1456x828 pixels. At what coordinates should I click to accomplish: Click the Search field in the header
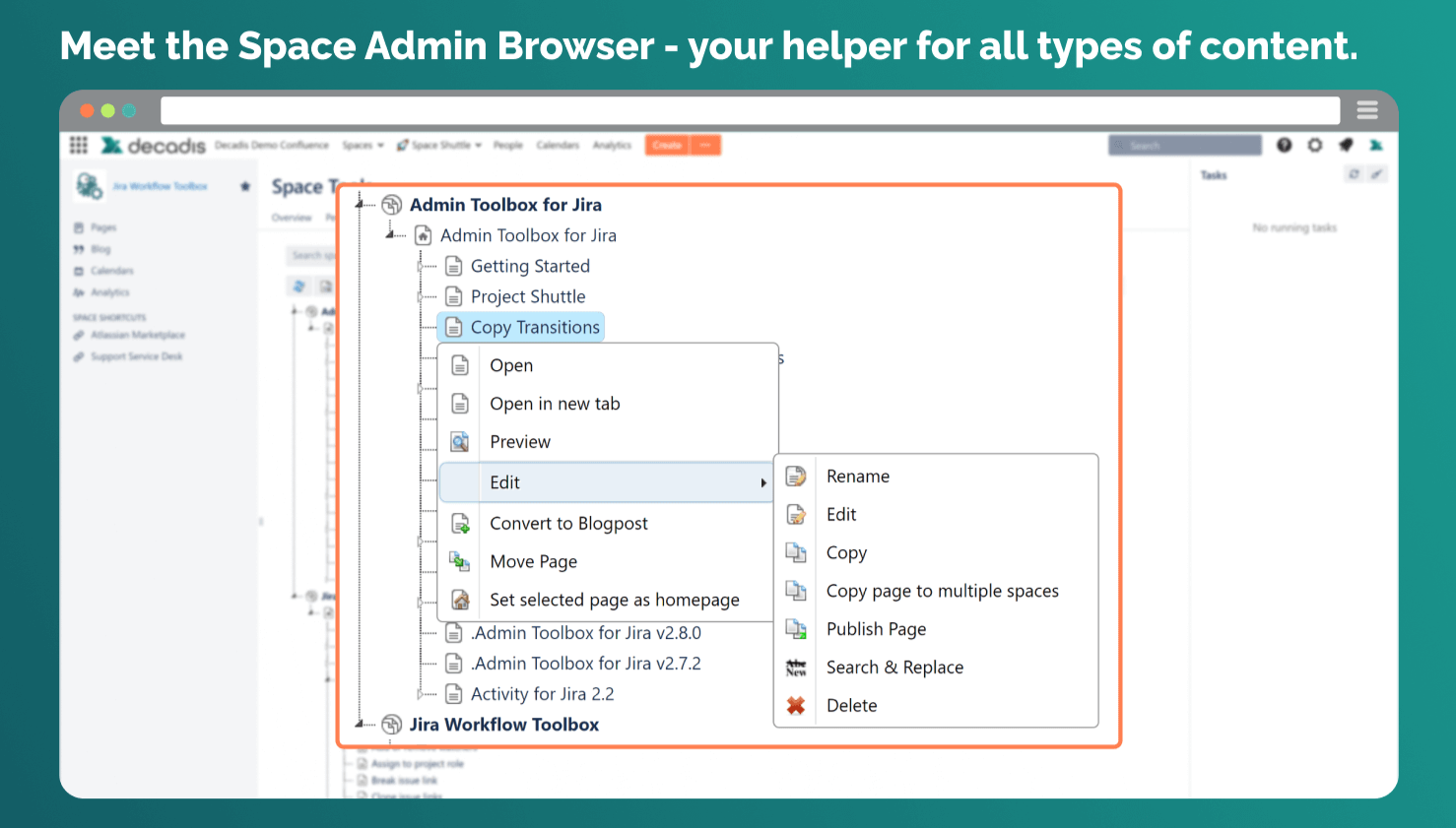click(x=1184, y=146)
